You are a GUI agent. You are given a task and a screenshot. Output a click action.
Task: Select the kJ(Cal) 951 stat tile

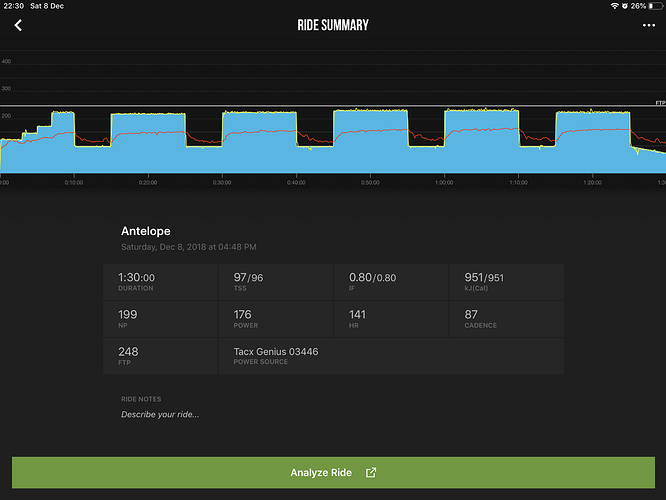(x=507, y=282)
